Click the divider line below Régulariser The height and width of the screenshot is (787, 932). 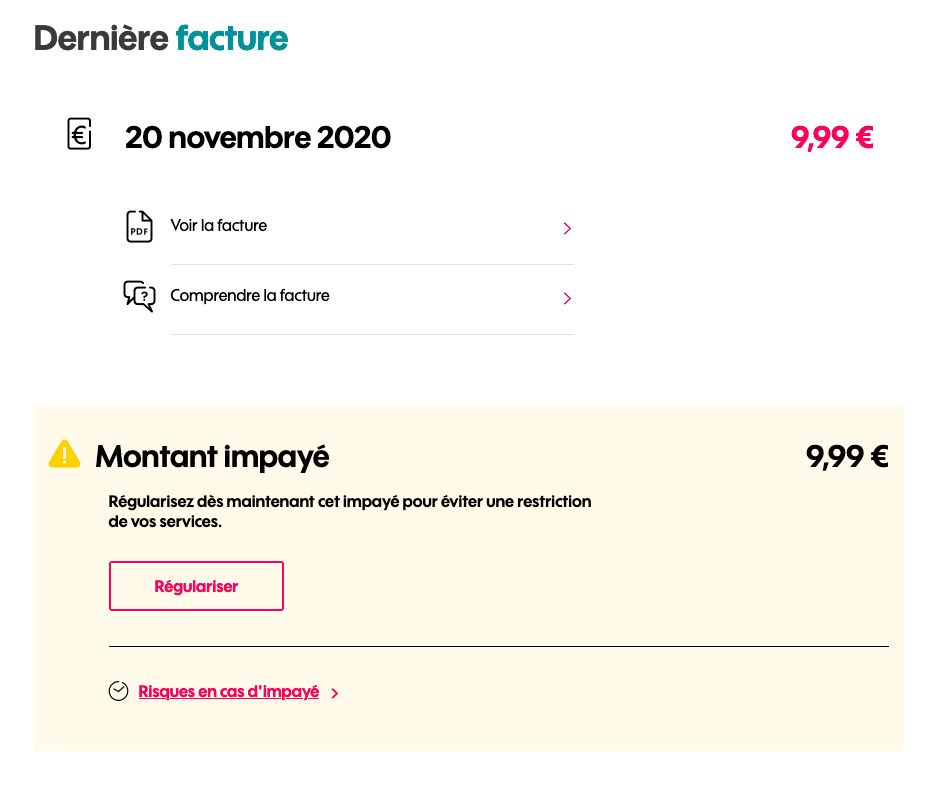(x=498, y=646)
